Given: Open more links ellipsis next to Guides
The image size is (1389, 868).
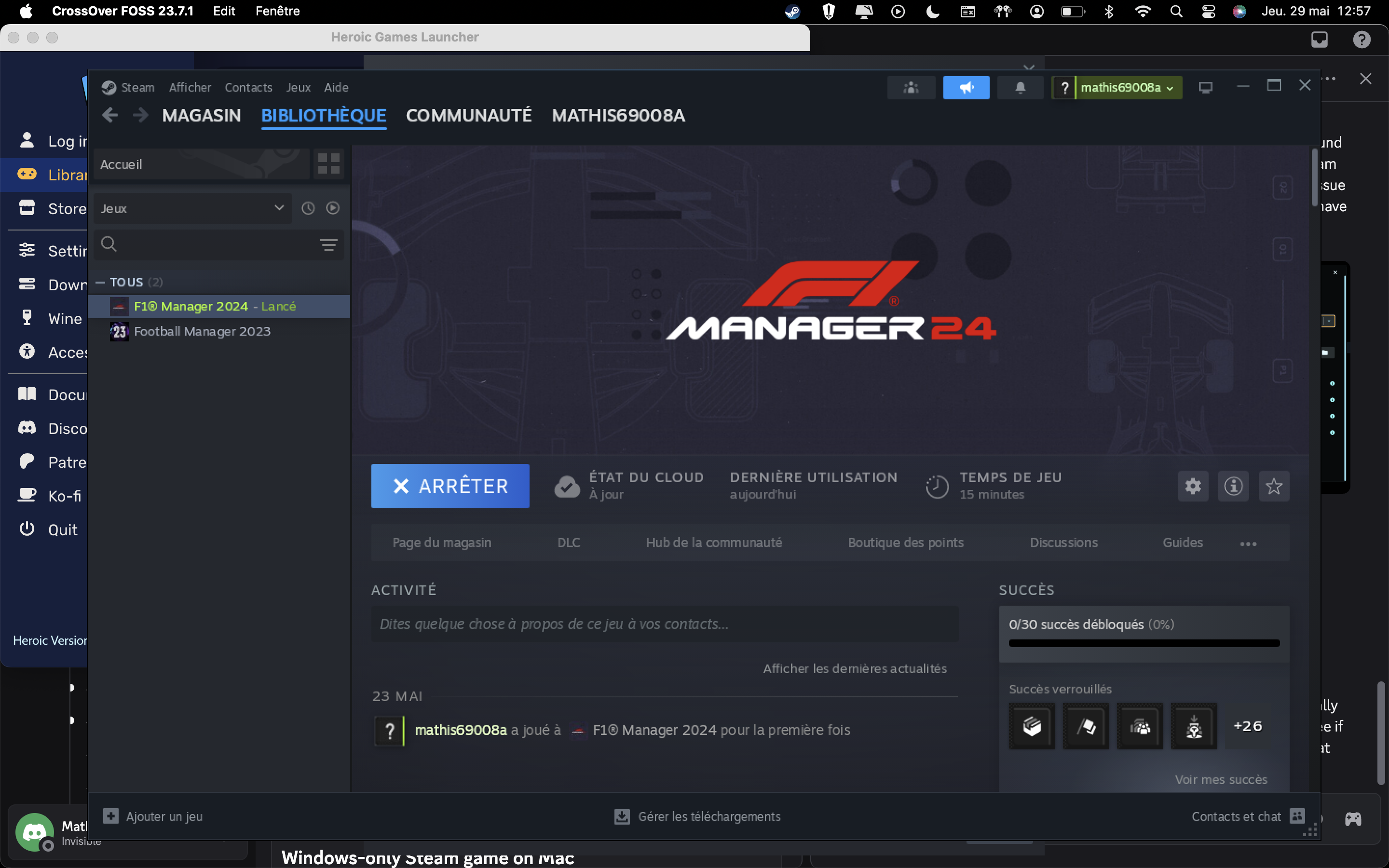Looking at the screenshot, I should (x=1248, y=543).
